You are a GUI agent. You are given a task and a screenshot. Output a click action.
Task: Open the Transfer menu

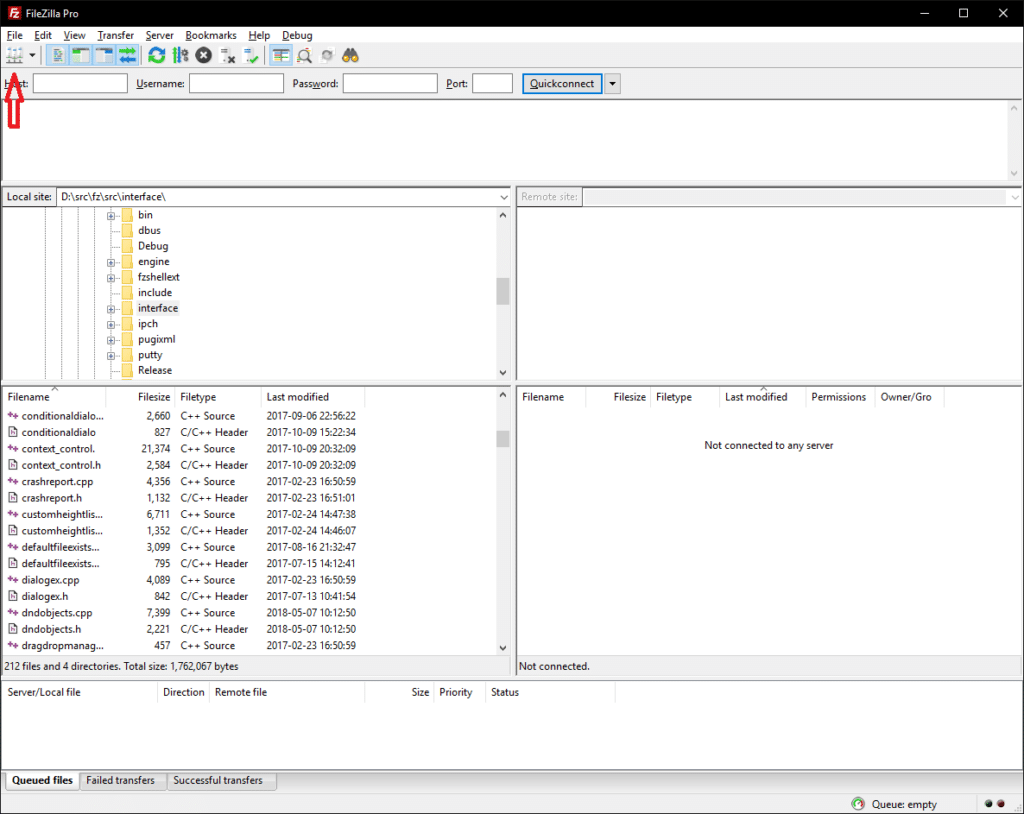pos(116,35)
